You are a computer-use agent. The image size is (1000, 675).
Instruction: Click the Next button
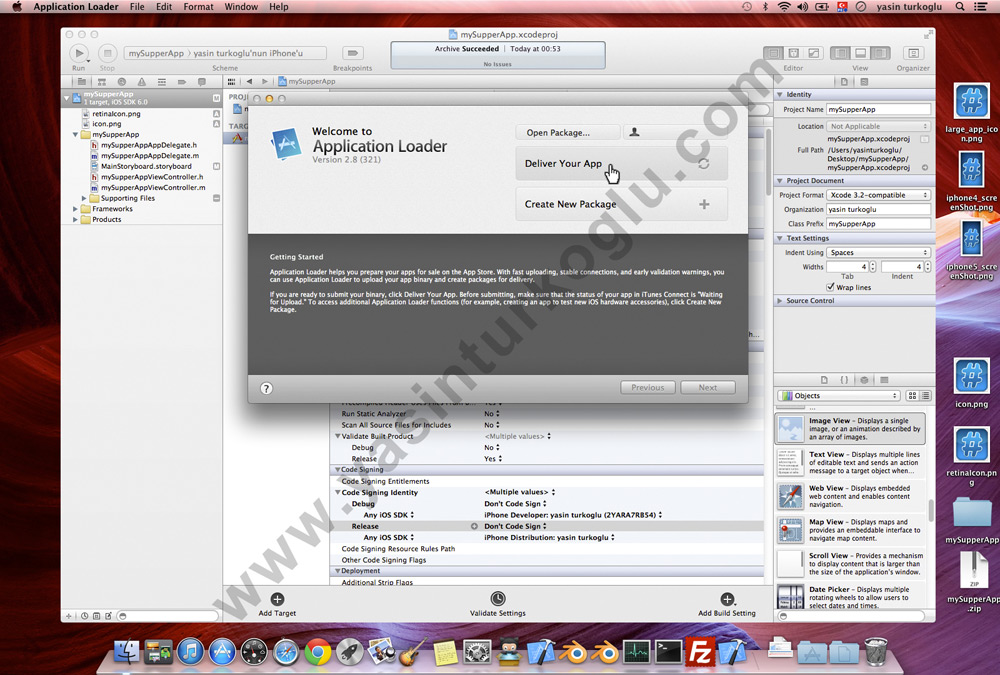(x=708, y=387)
